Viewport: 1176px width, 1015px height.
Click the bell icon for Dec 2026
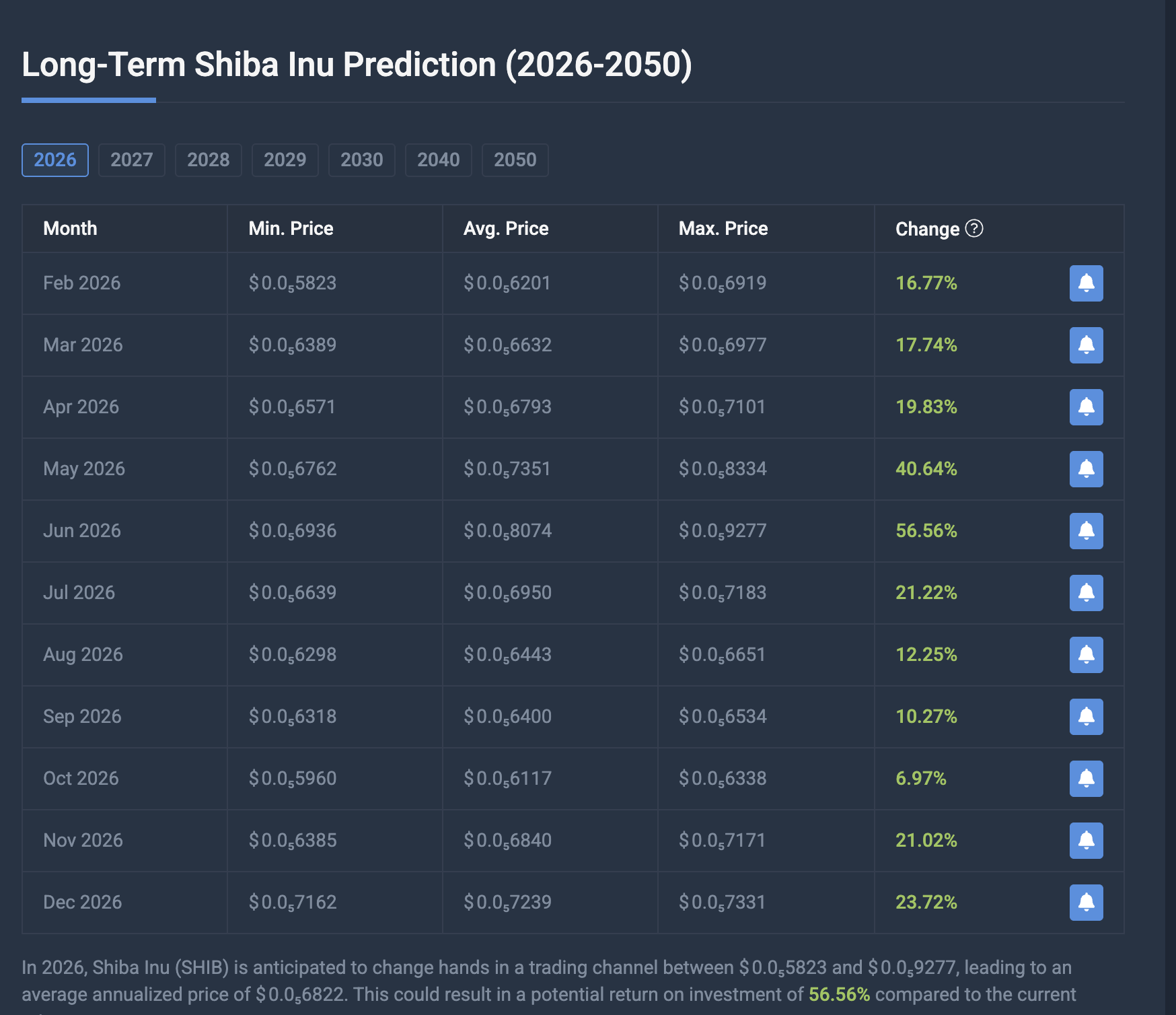click(1086, 903)
